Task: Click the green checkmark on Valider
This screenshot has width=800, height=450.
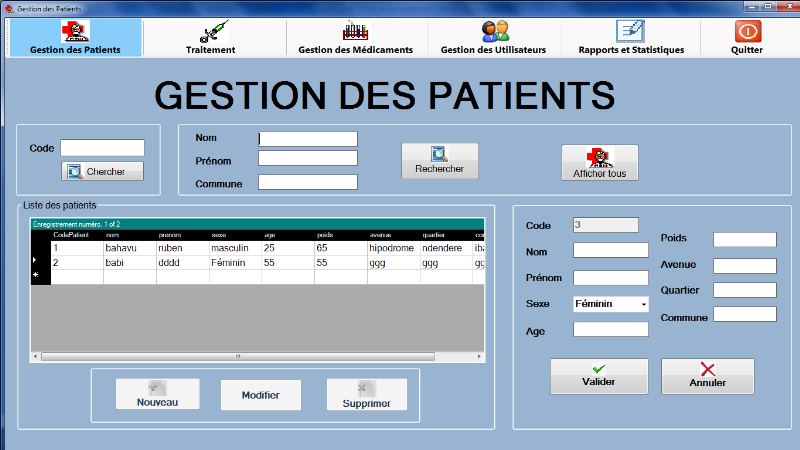Action: pyautogui.click(x=599, y=368)
